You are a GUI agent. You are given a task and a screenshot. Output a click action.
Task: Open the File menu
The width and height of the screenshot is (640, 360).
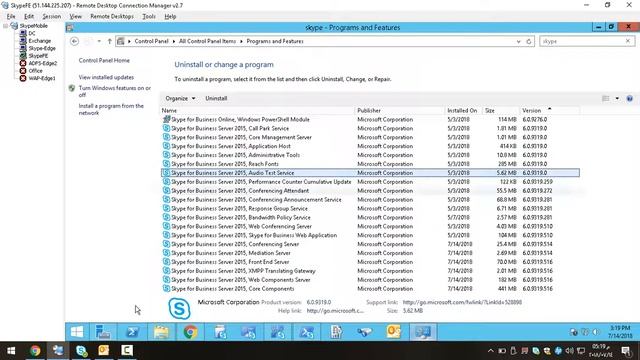click(x=11, y=16)
